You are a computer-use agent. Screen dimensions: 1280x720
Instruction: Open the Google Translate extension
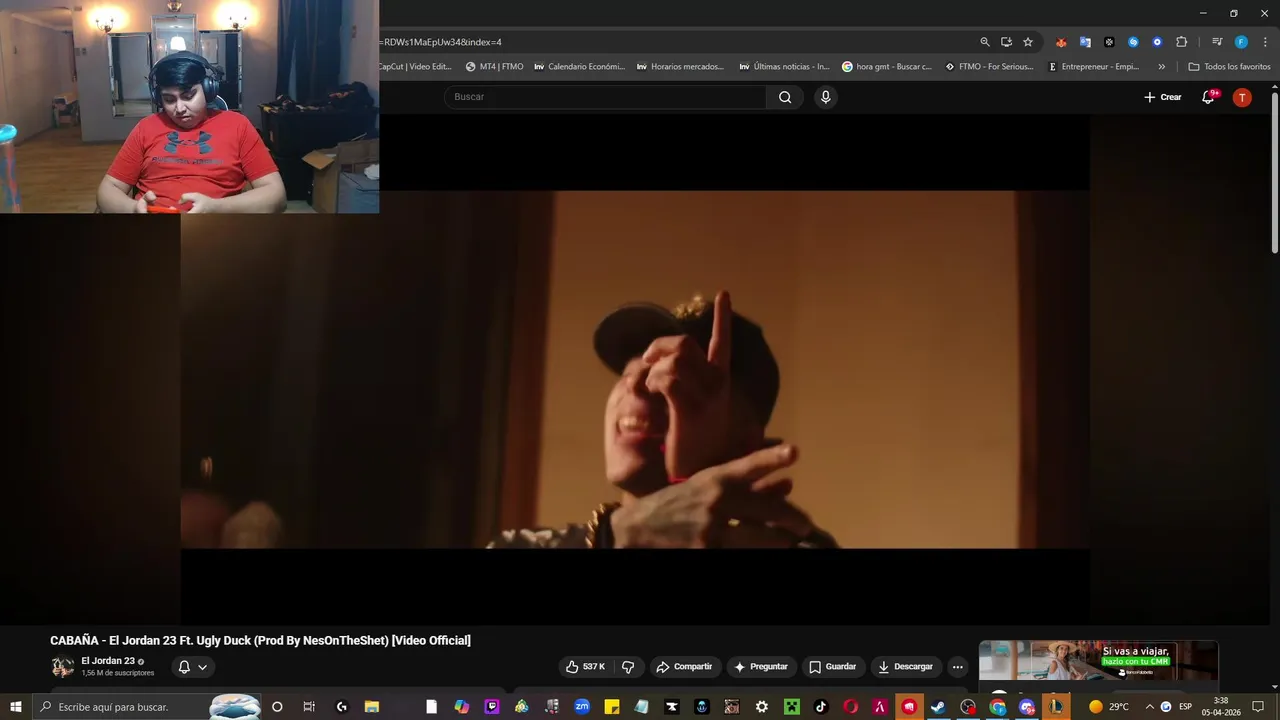tap(1085, 42)
